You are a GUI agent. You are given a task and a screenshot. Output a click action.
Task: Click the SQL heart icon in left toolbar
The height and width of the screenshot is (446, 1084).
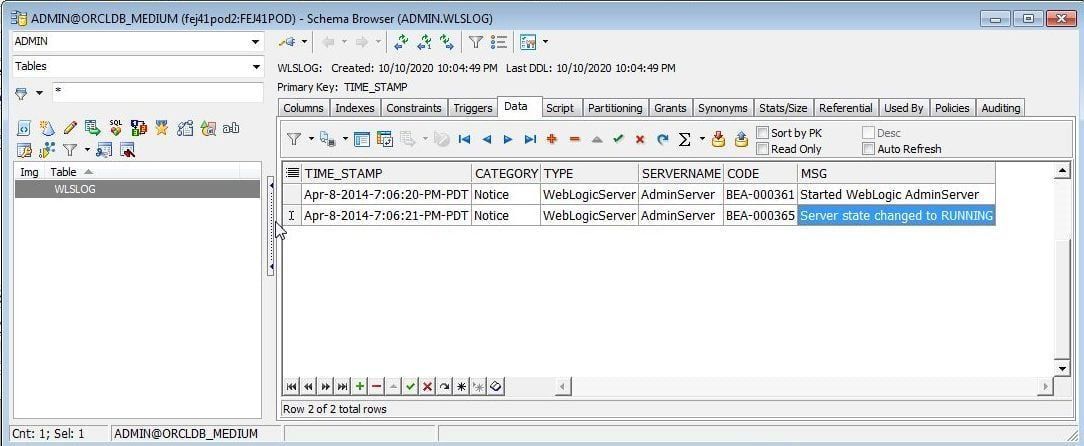tap(115, 127)
